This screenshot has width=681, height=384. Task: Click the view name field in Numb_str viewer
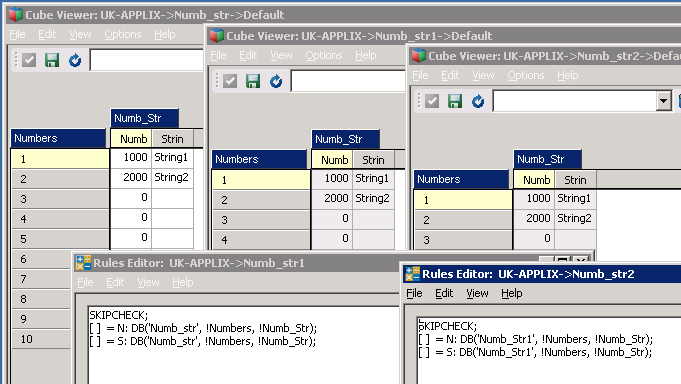pos(147,60)
